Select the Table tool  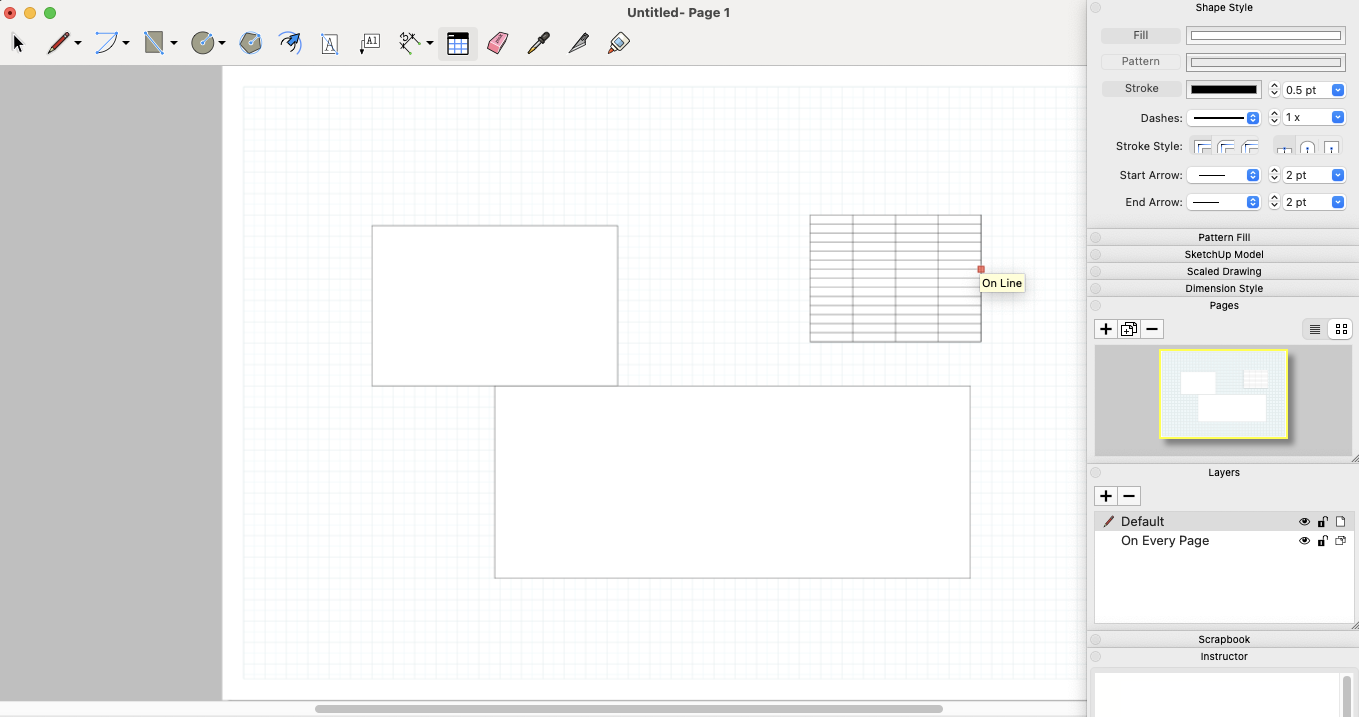click(x=458, y=43)
